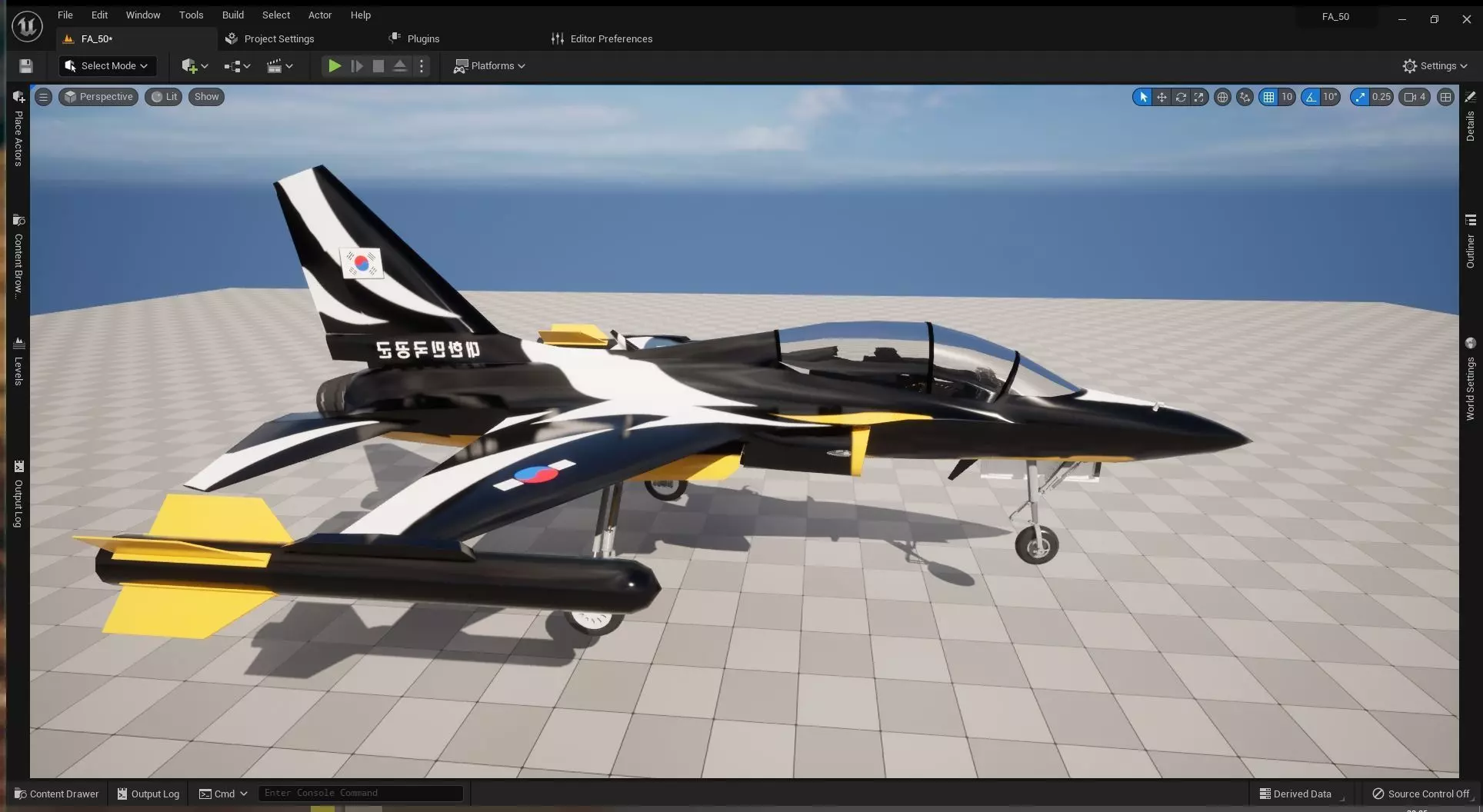The image size is (1483, 812).
Task: Open the Blueprints toolbar dropdown
Action: pos(237,66)
